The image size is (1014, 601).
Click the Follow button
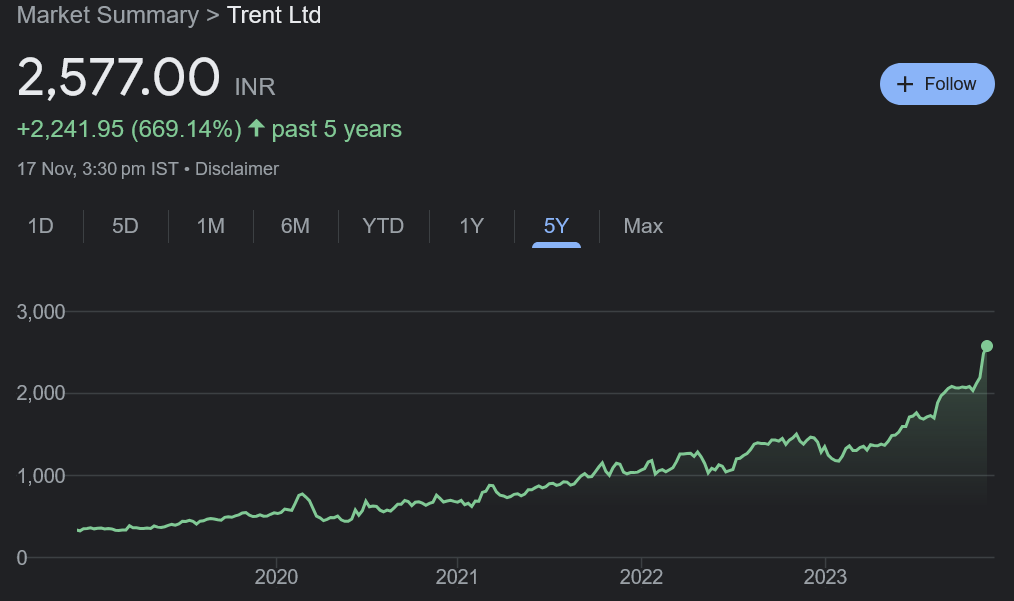(937, 84)
